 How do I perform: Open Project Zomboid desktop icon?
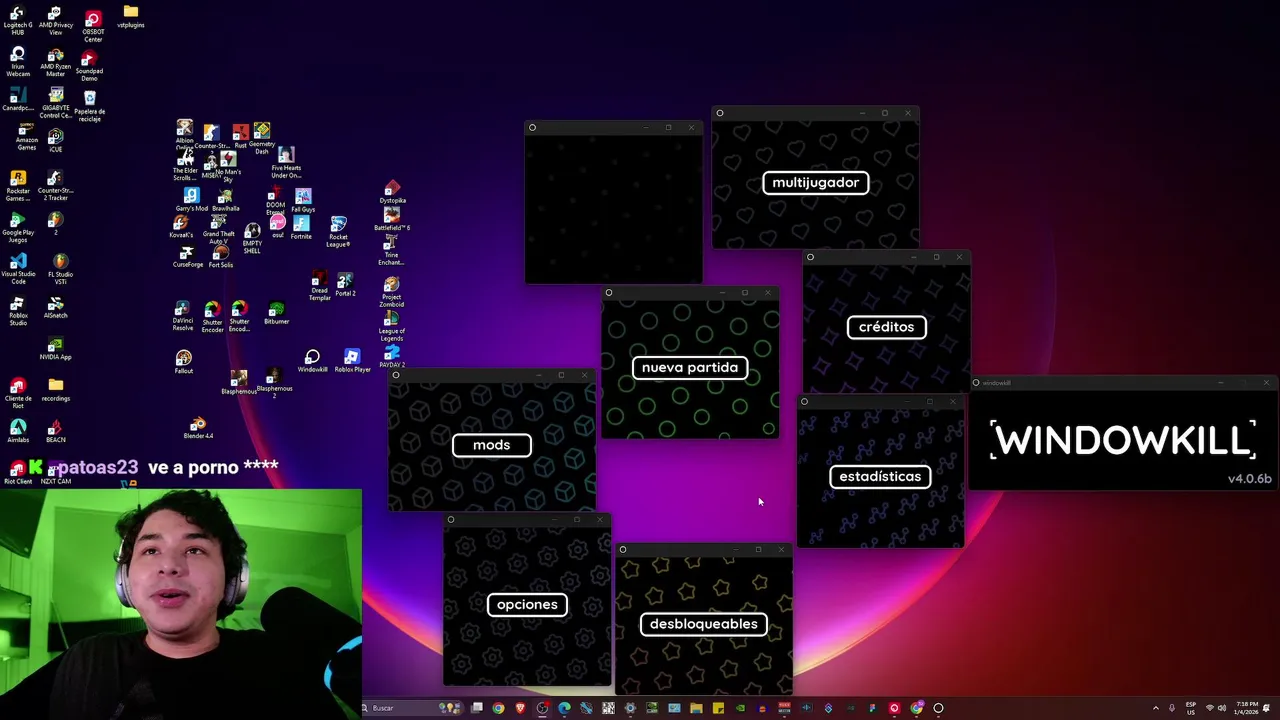click(x=392, y=292)
